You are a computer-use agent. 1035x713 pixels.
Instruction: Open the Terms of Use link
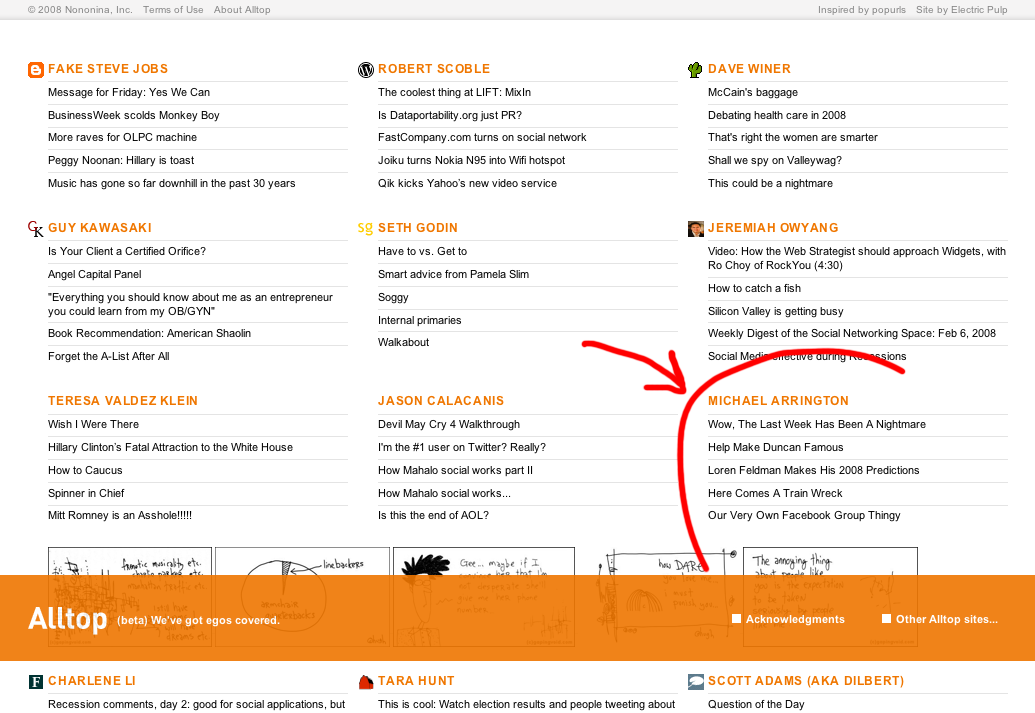click(x=173, y=10)
